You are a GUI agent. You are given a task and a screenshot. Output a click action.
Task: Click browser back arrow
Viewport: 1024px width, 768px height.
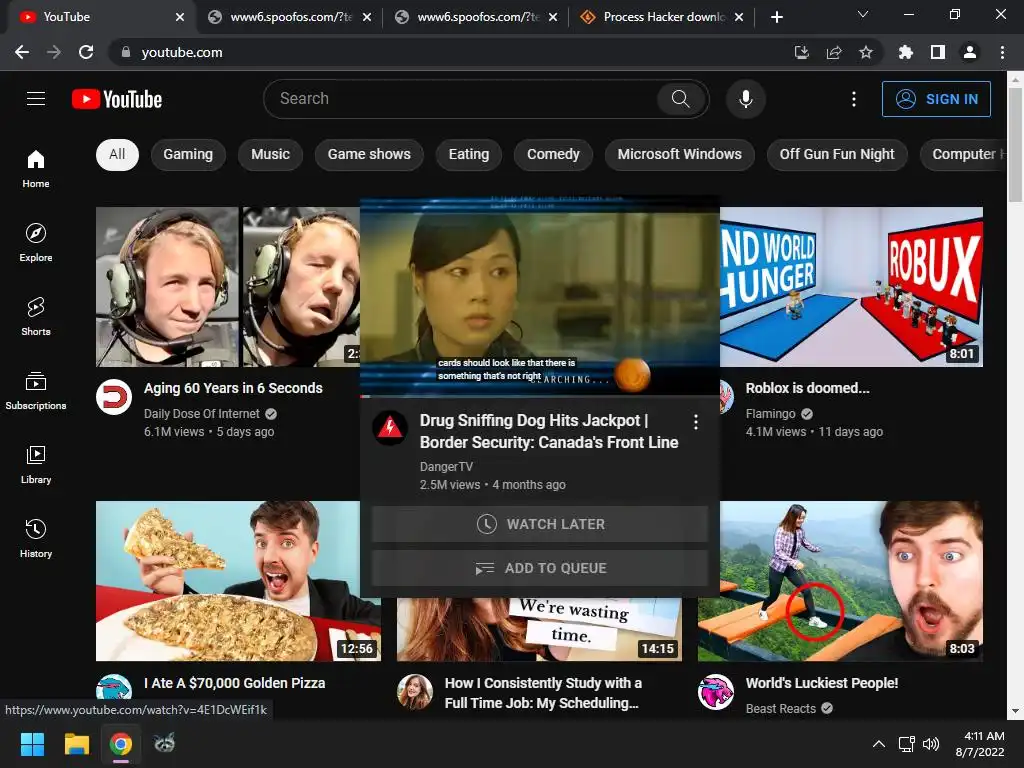tap(22, 52)
